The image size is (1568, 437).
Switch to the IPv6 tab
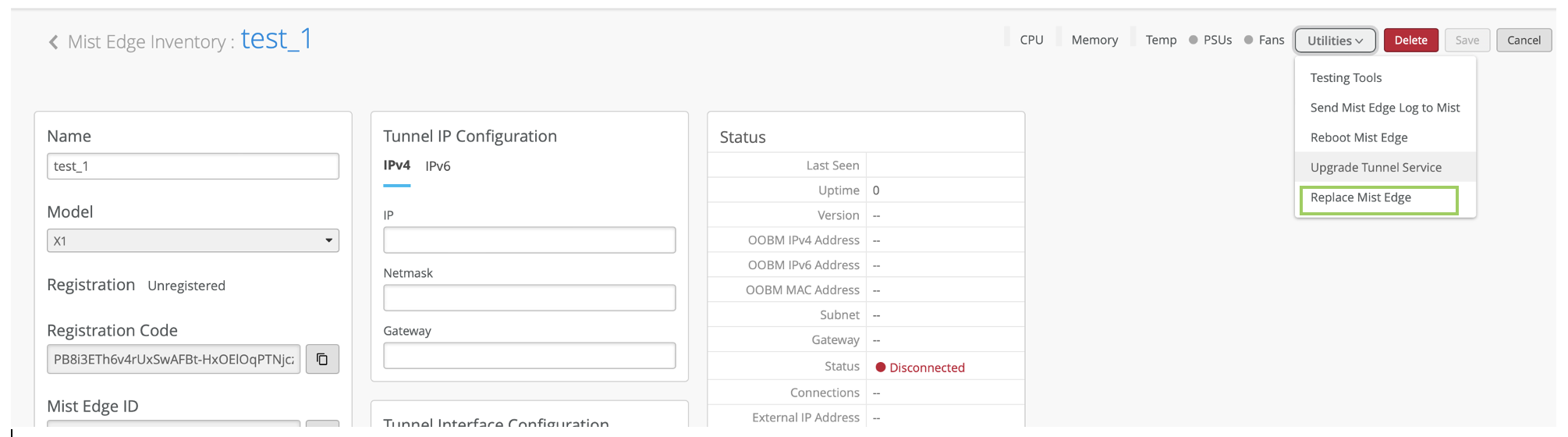click(x=438, y=166)
